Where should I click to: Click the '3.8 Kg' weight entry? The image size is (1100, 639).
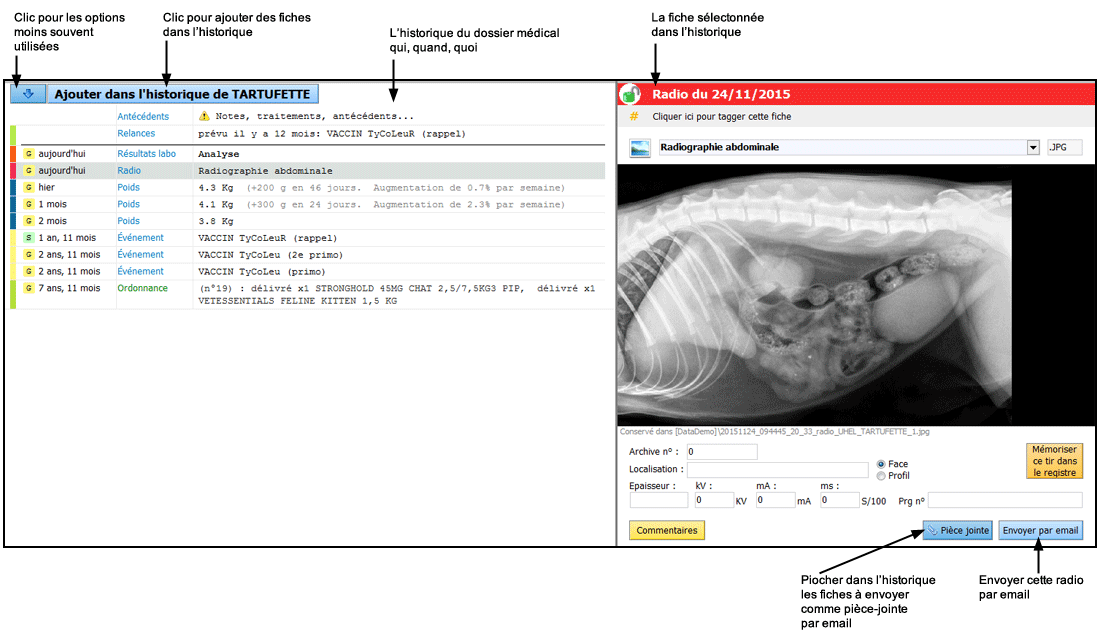click(215, 222)
